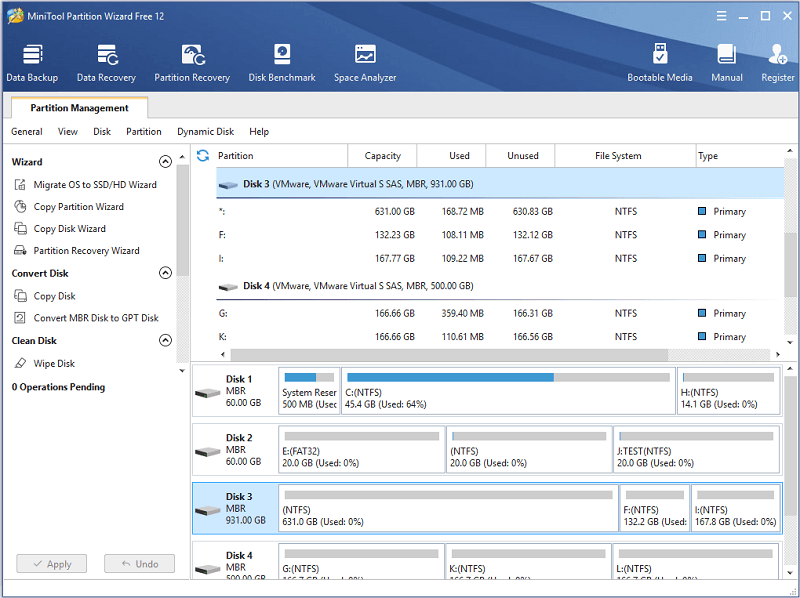
Task: Click Disk 1 drive icon in disk map
Action: [208, 393]
